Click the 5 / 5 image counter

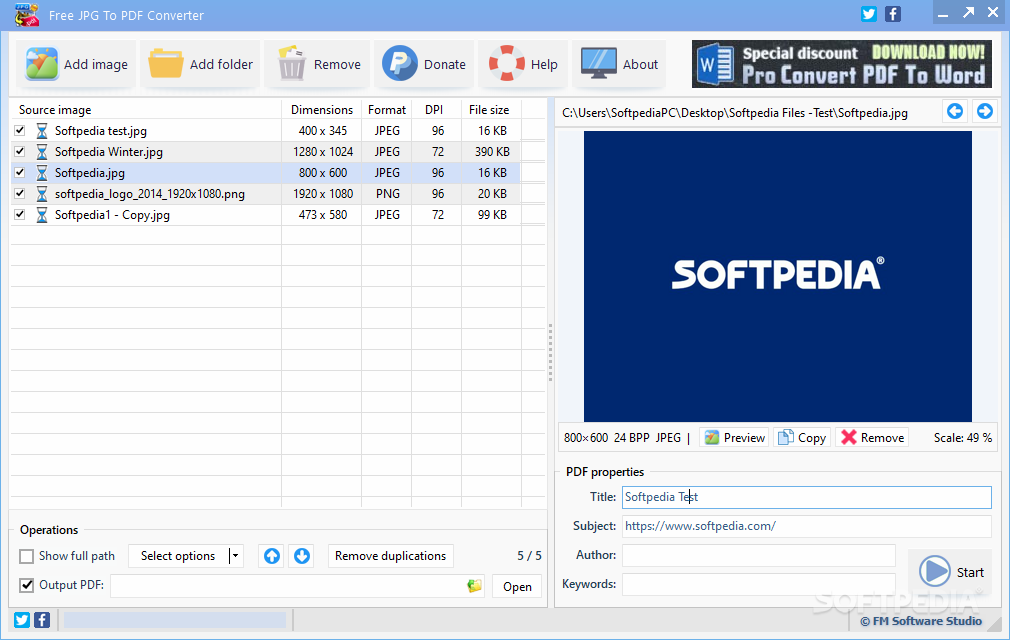click(x=529, y=556)
